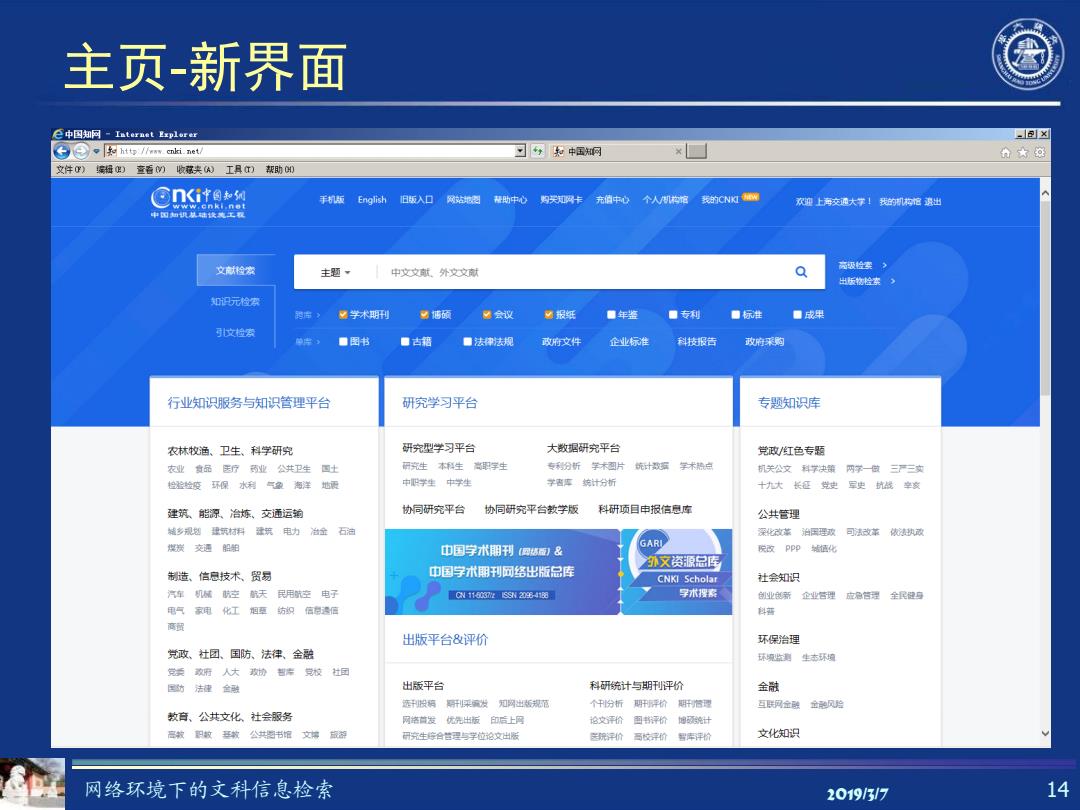Open the 工具(T) menu
Viewport: 1080px width, 810px height.
[x=240, y=169]
